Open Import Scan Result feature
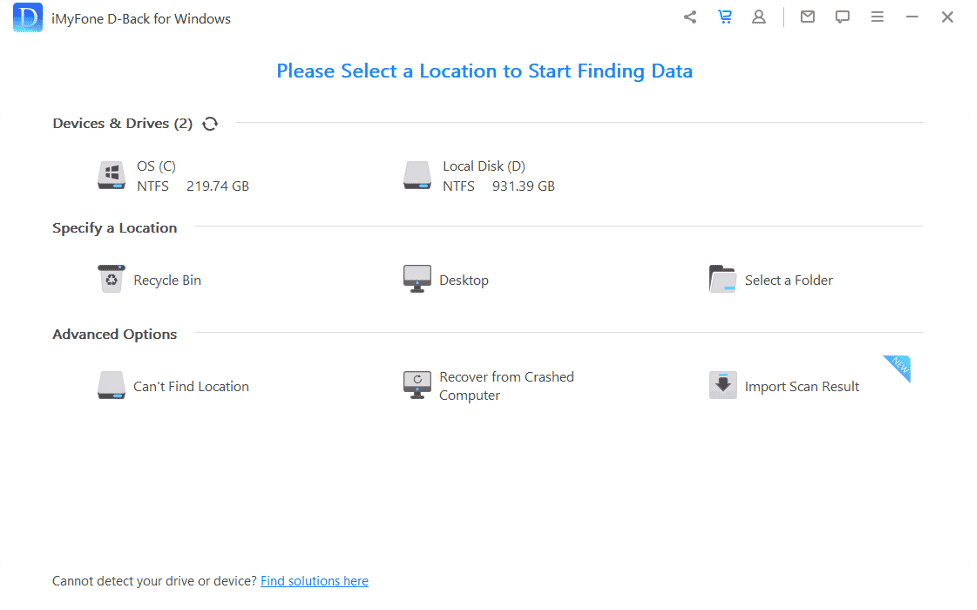977x610 pixels. point(784,386)
